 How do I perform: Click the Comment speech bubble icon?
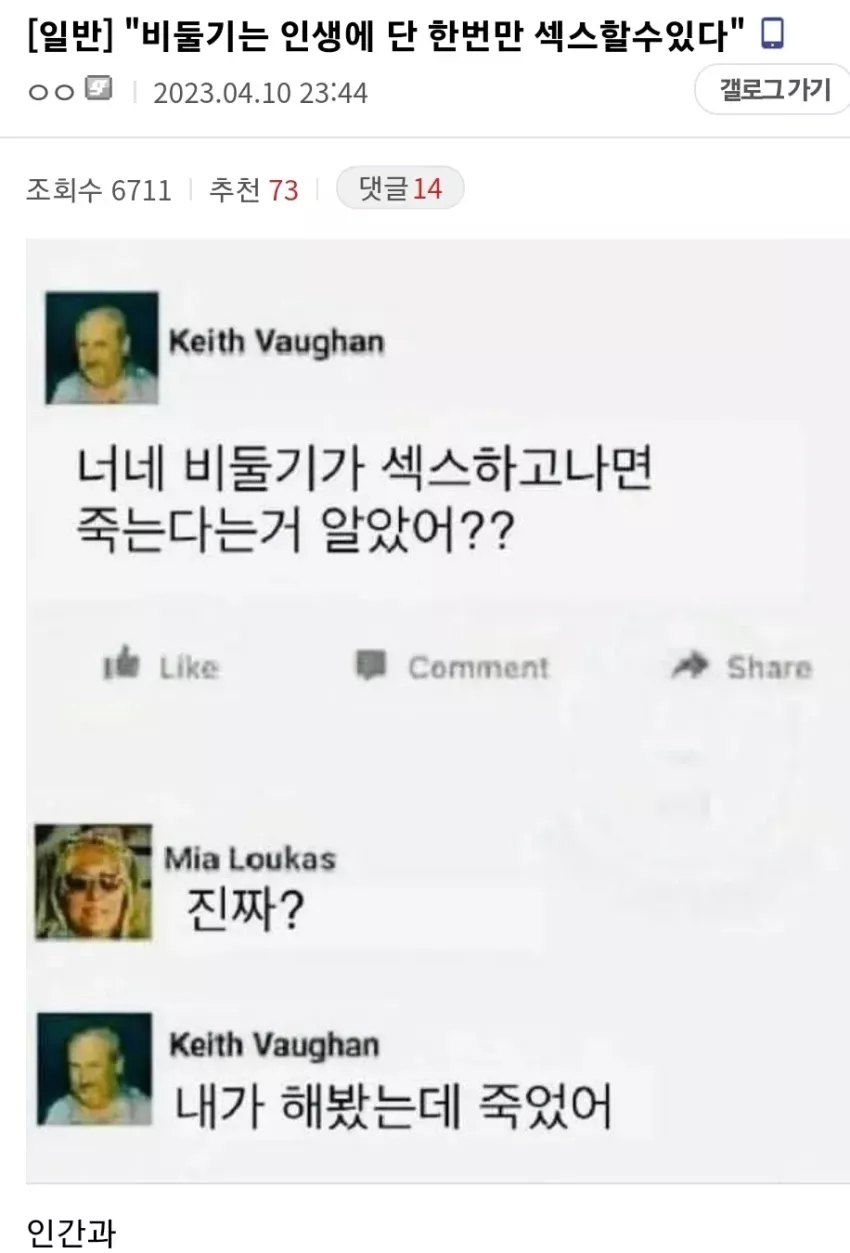(371, 665)
